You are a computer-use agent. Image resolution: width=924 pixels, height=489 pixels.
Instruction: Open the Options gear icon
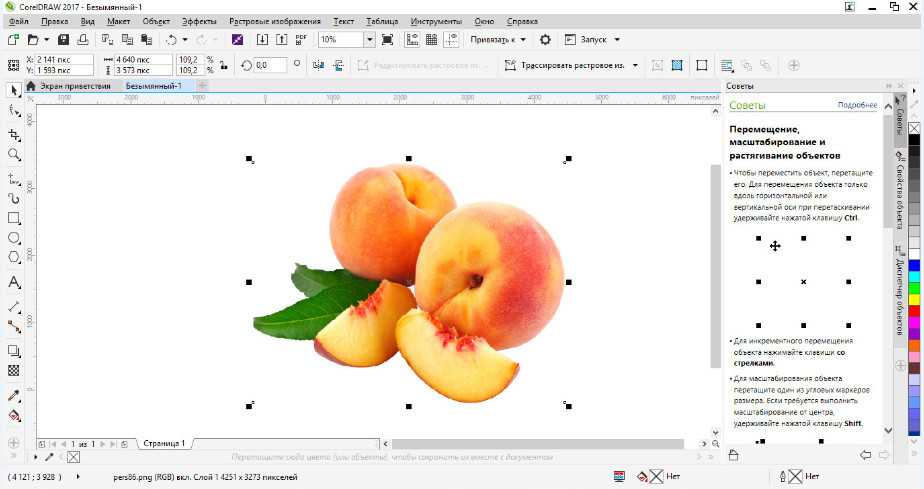click(545, 40)
